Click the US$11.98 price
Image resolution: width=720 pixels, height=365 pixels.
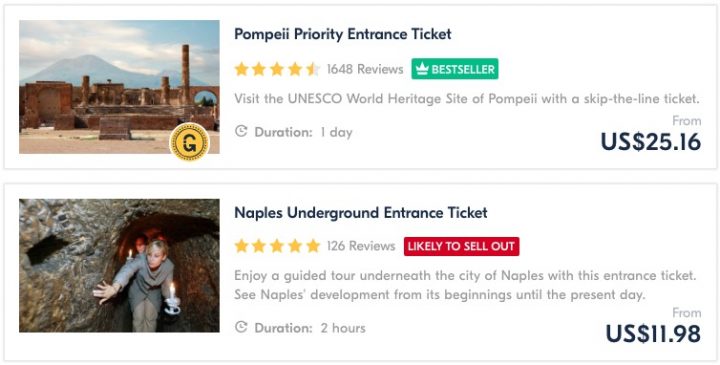pyautogui.click(x=653, y=334)
